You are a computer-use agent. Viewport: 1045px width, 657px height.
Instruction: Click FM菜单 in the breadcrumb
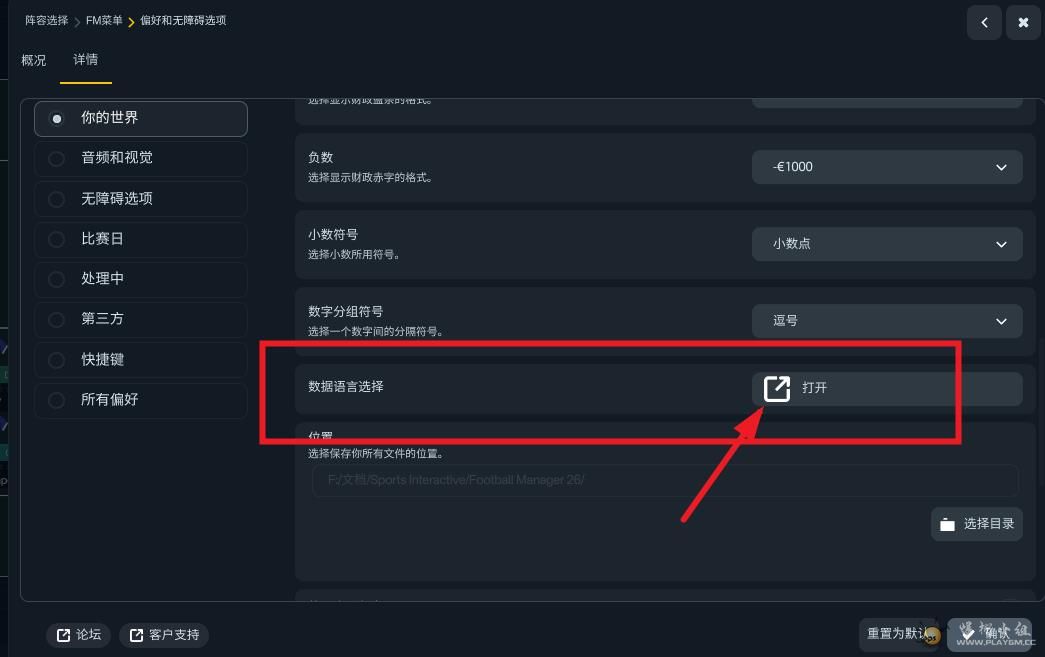click(x=104, y=21)
